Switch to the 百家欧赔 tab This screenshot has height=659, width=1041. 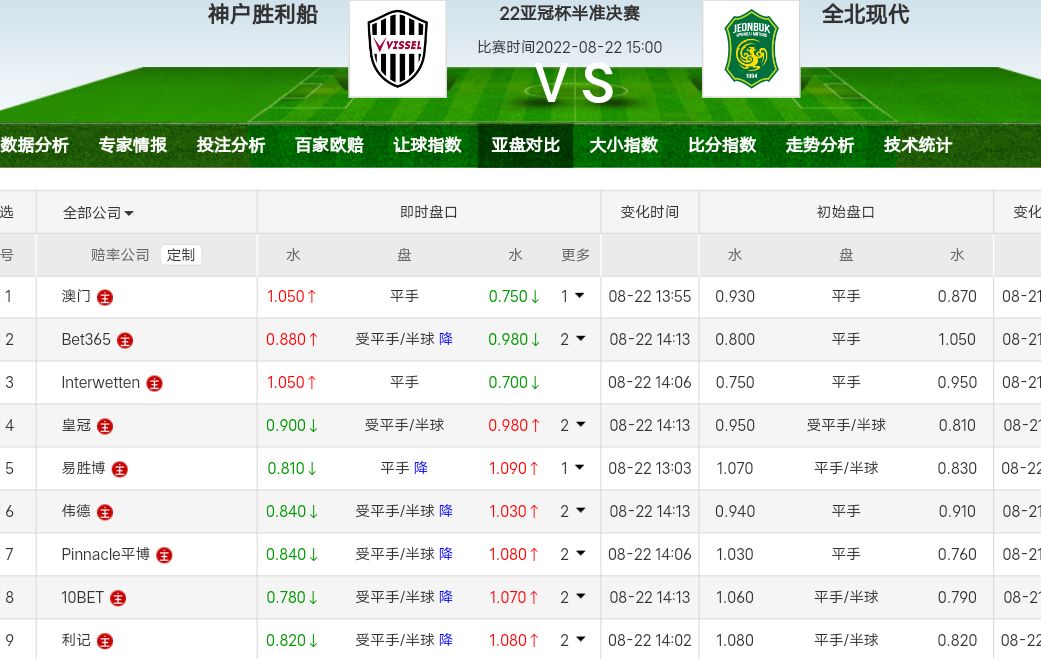point(329,145)
